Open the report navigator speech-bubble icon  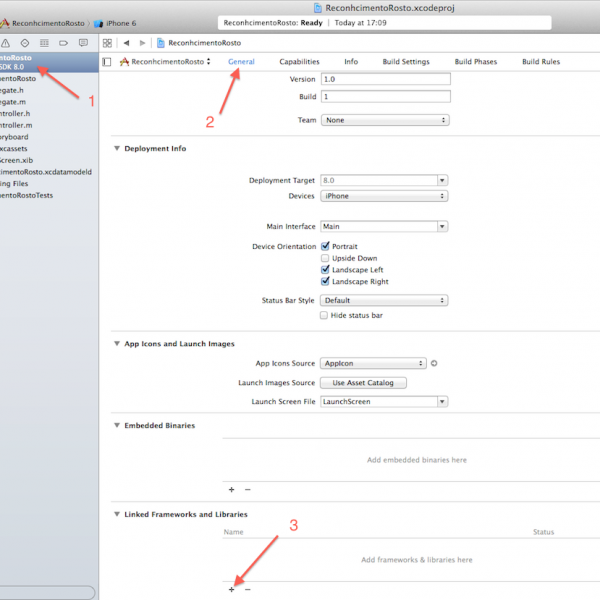pos(83,43)
